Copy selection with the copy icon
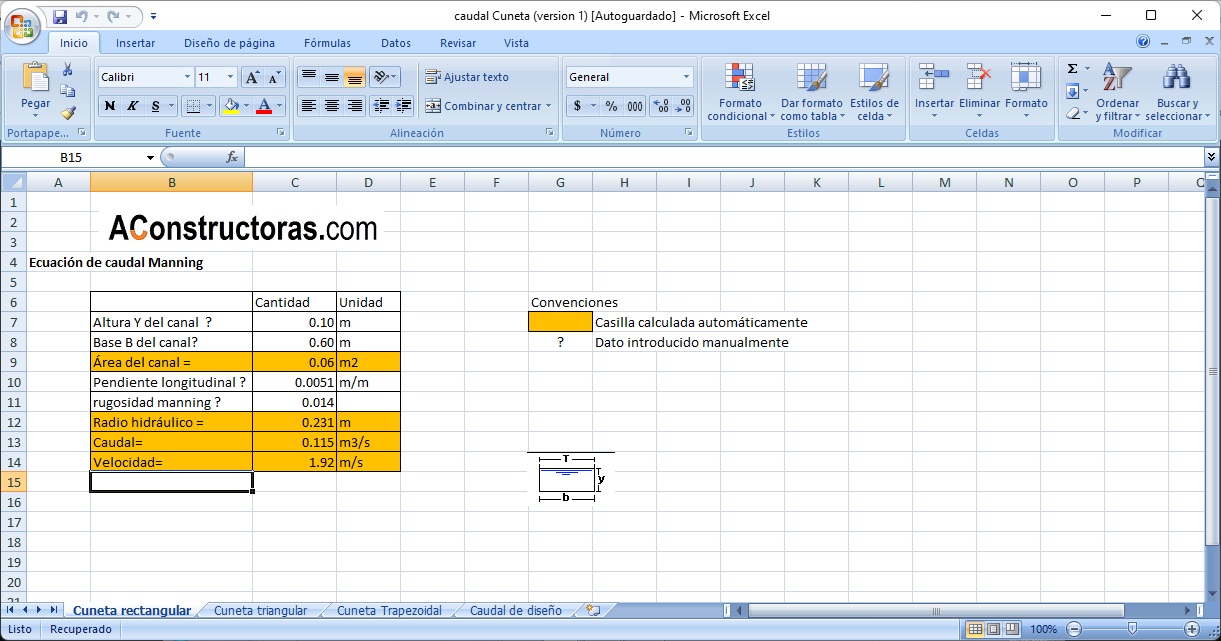This screenshot has height=641, width=1221. [x=68, y=92]
